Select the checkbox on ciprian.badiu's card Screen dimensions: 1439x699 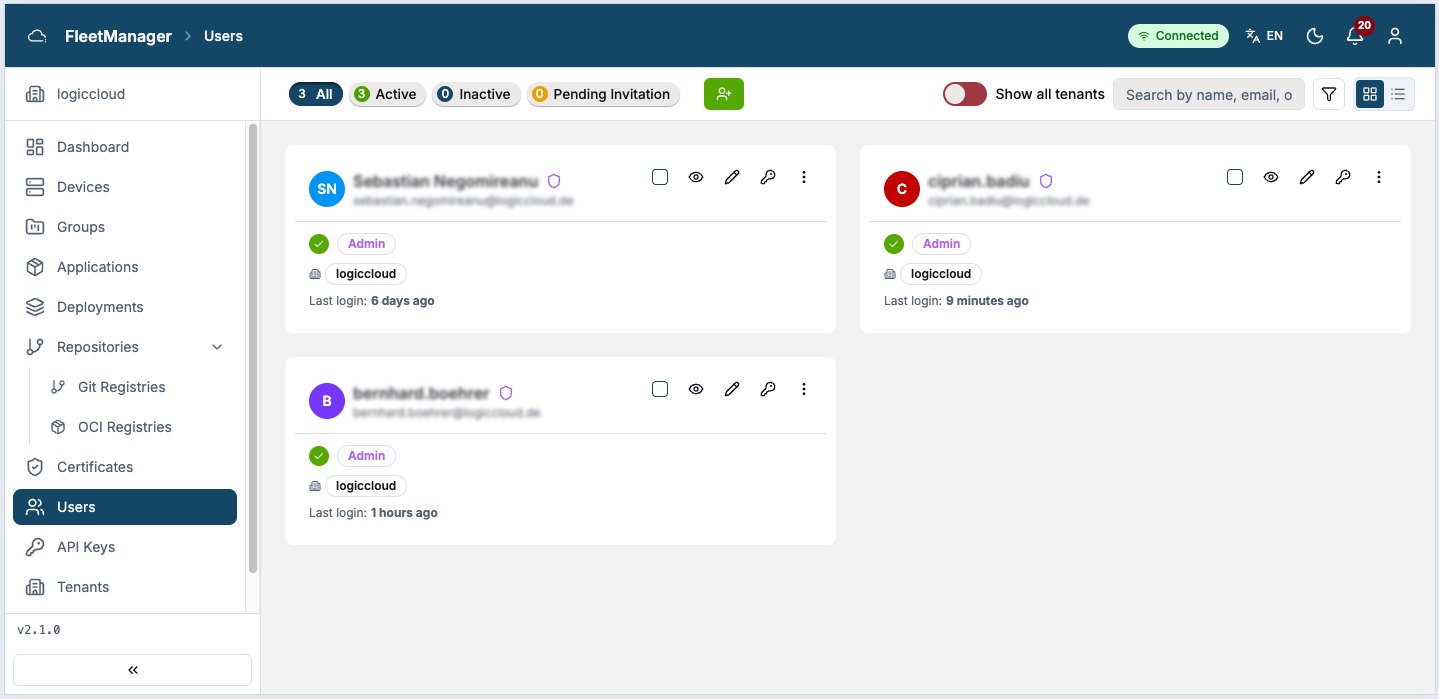click(1235, 177)
